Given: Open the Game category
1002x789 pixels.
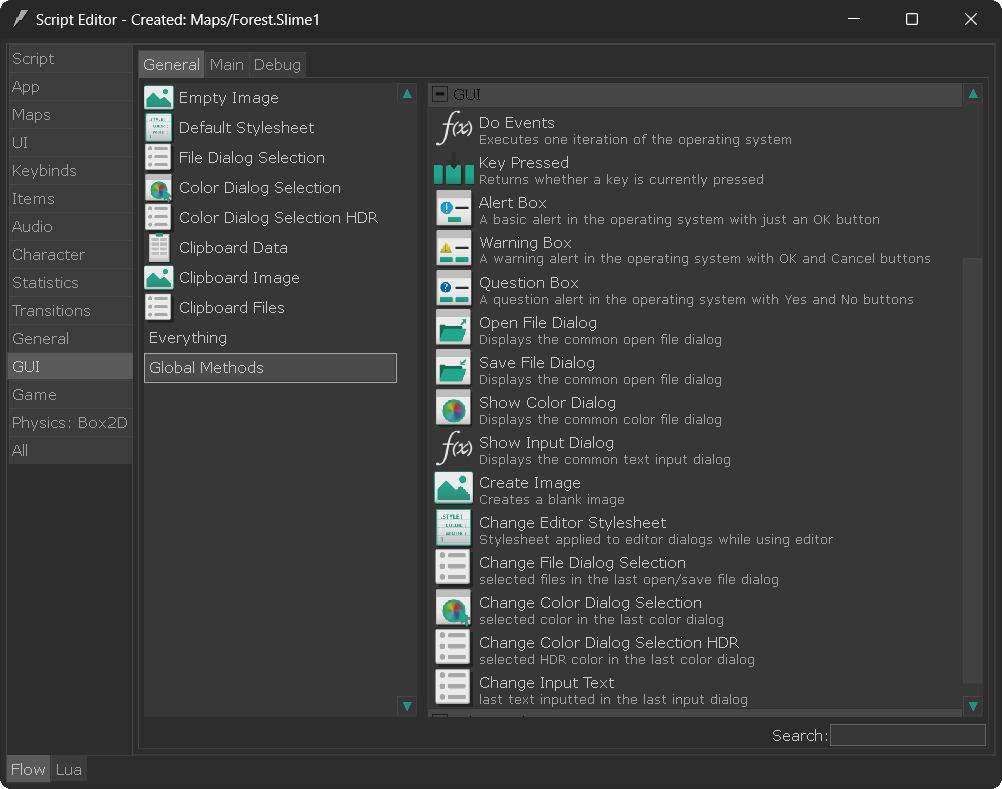Looking at the screenshot, I should click(x=70, y=395).
